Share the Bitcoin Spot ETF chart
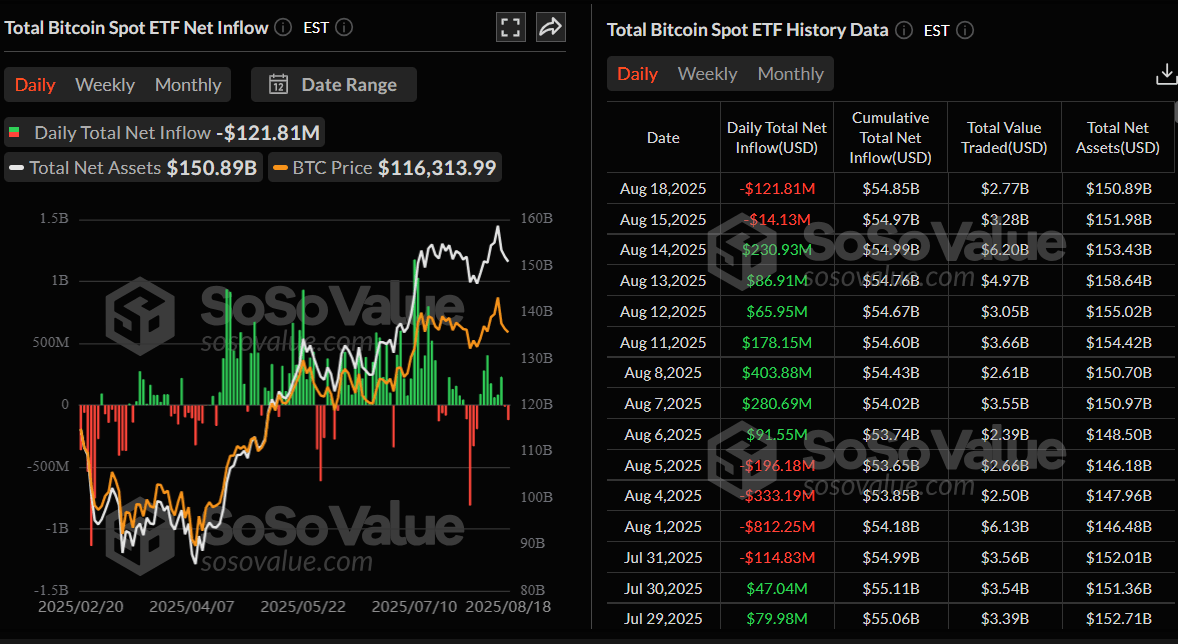Viewport: 1178px width, 644px height. [x=549, y=27]
